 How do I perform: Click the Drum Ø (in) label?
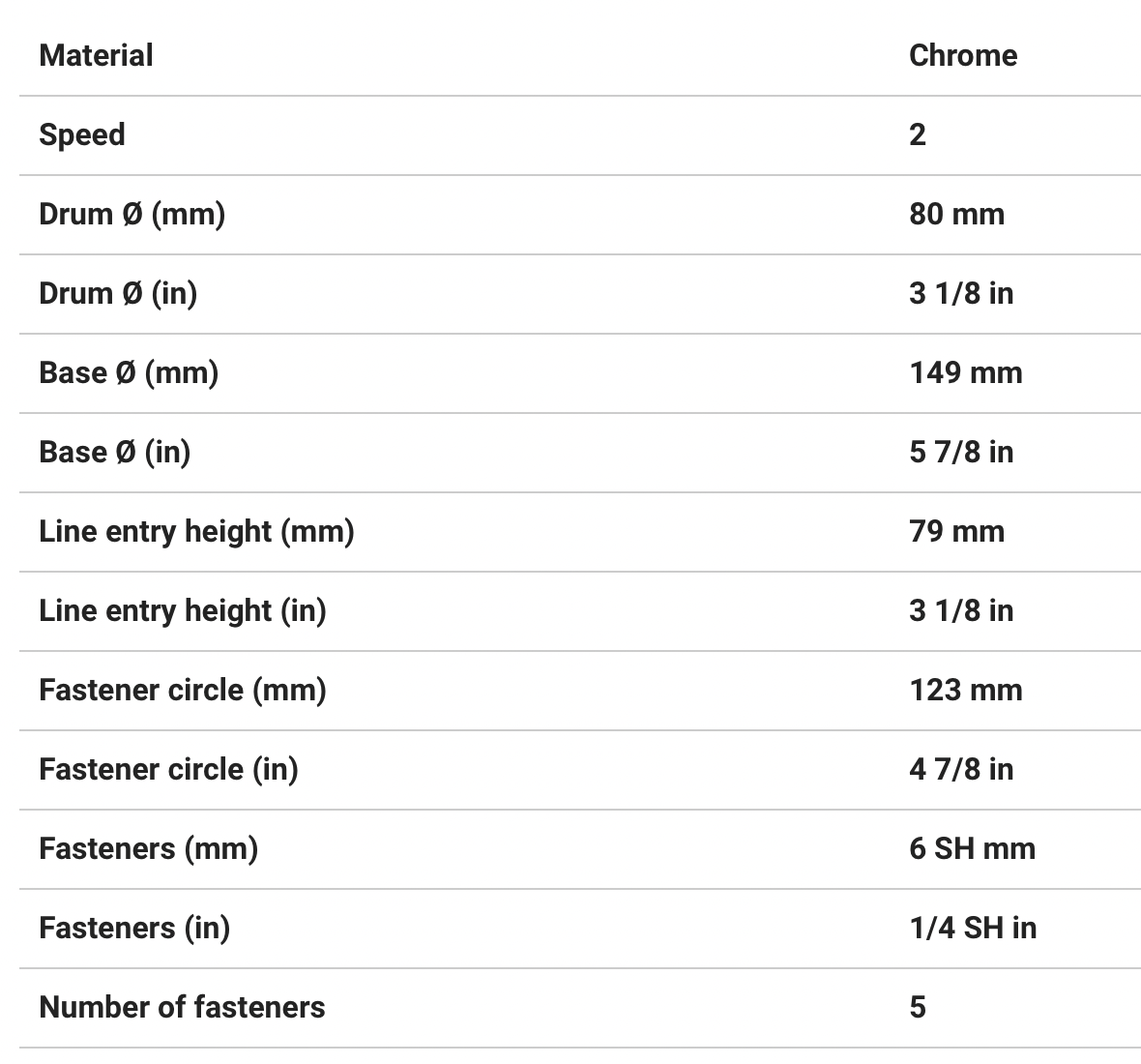(x=118, y=293)
